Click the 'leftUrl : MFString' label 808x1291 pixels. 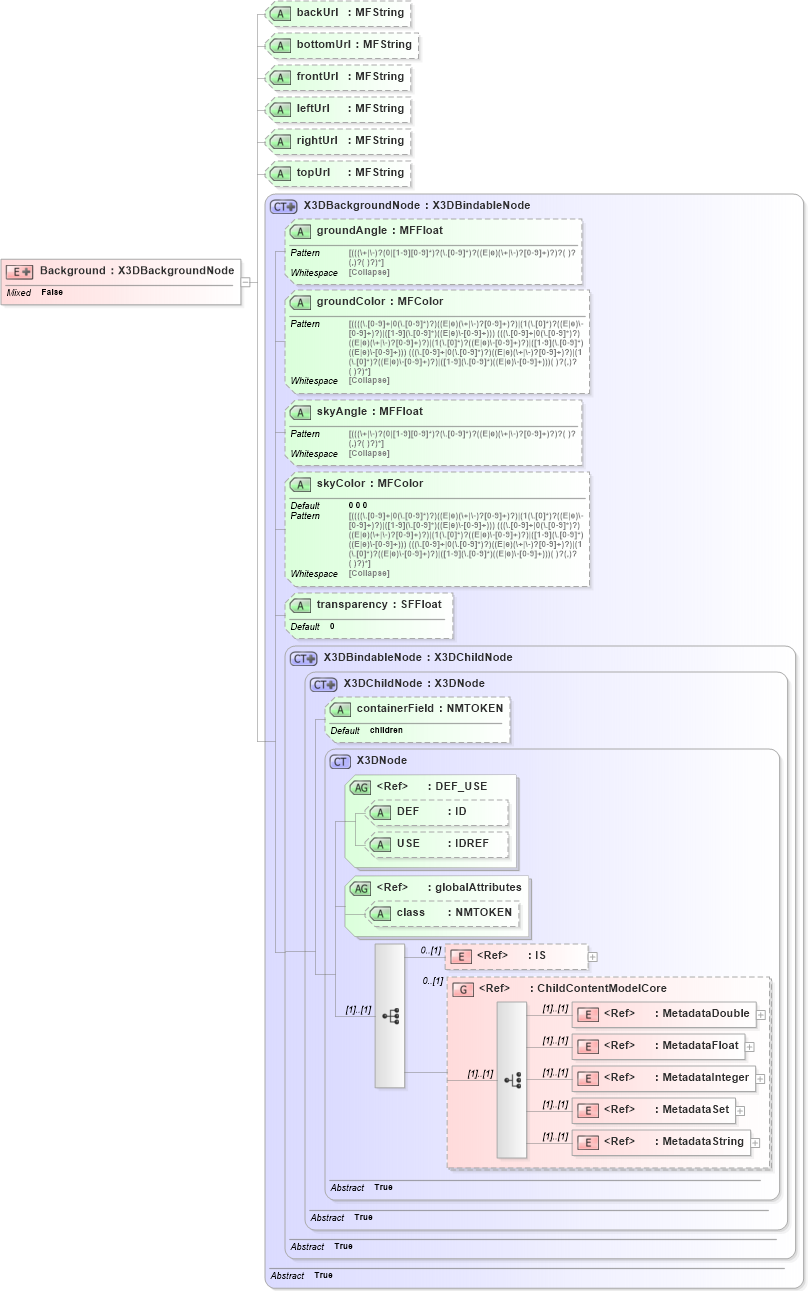(x=350, y=109)
